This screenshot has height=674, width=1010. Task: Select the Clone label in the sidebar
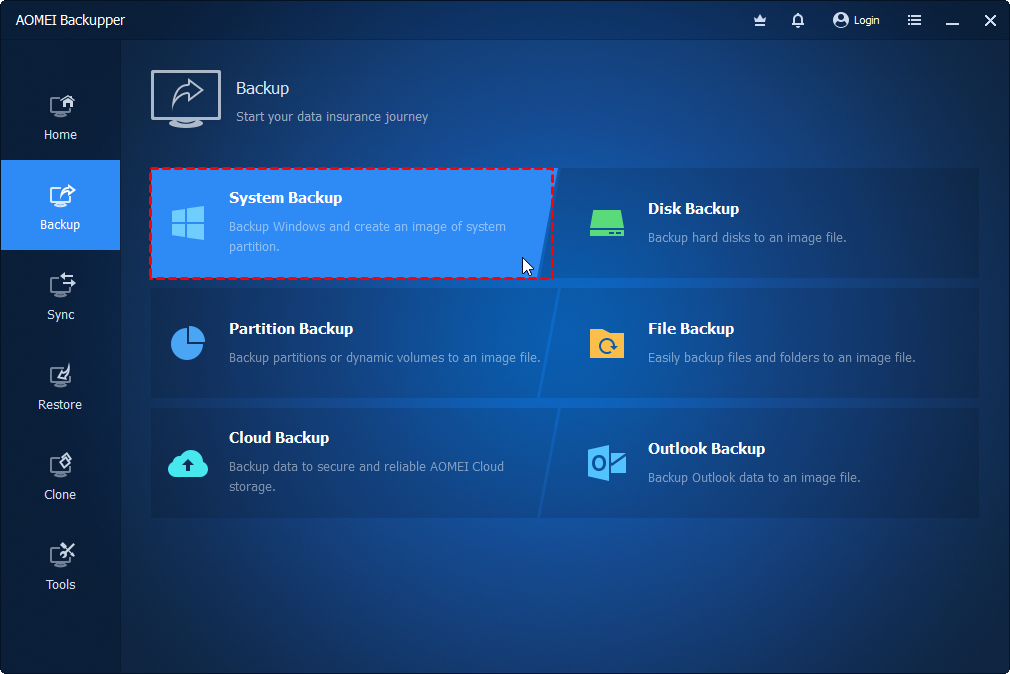[60, 495]
